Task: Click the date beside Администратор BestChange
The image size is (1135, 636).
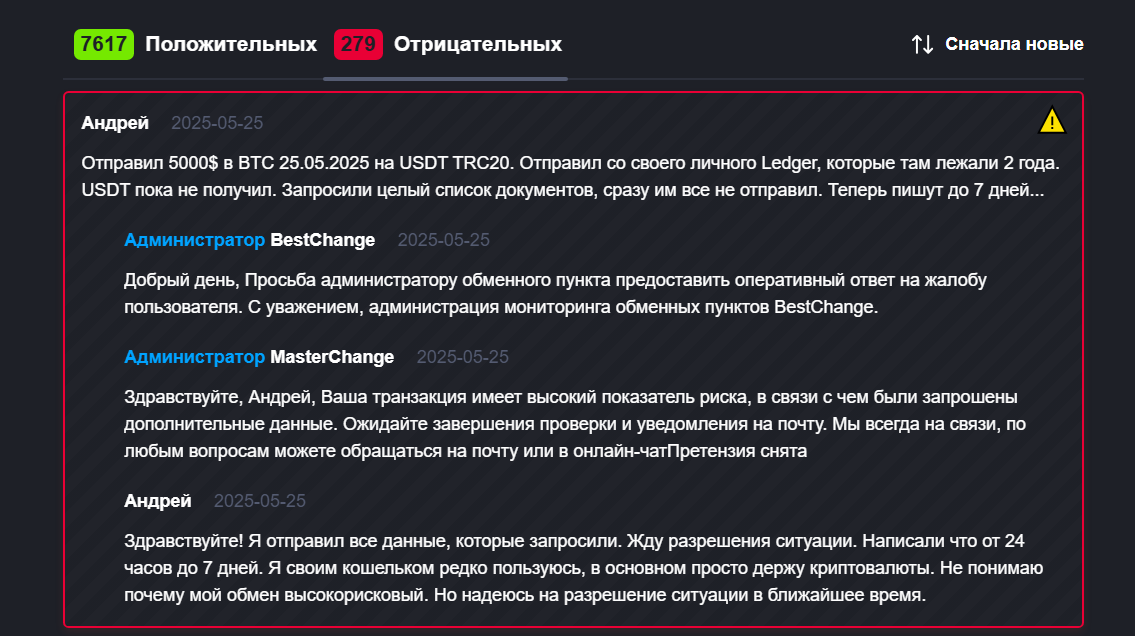Action: point(443,240)
